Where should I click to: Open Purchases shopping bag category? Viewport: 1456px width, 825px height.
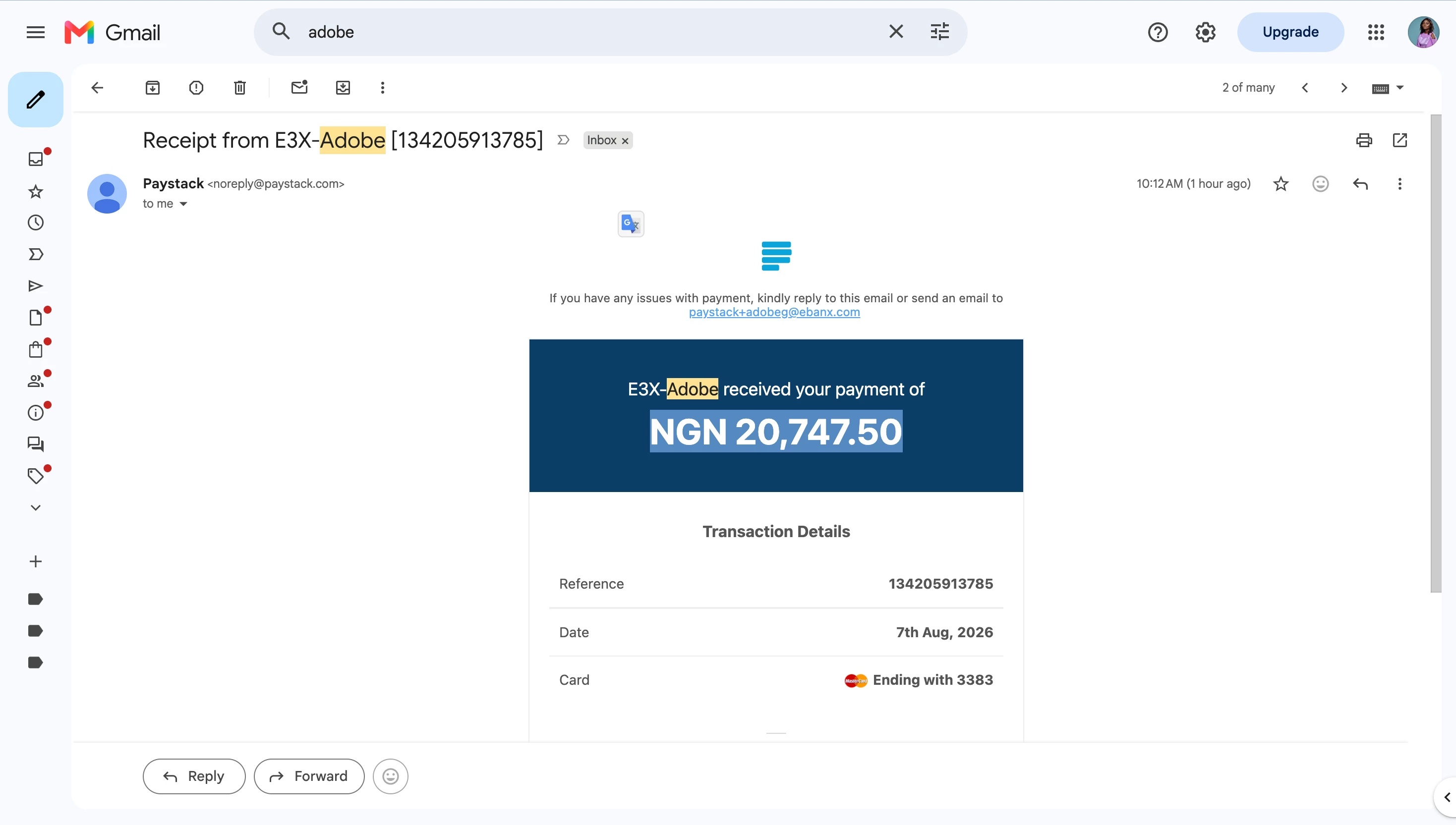point(36,350)
